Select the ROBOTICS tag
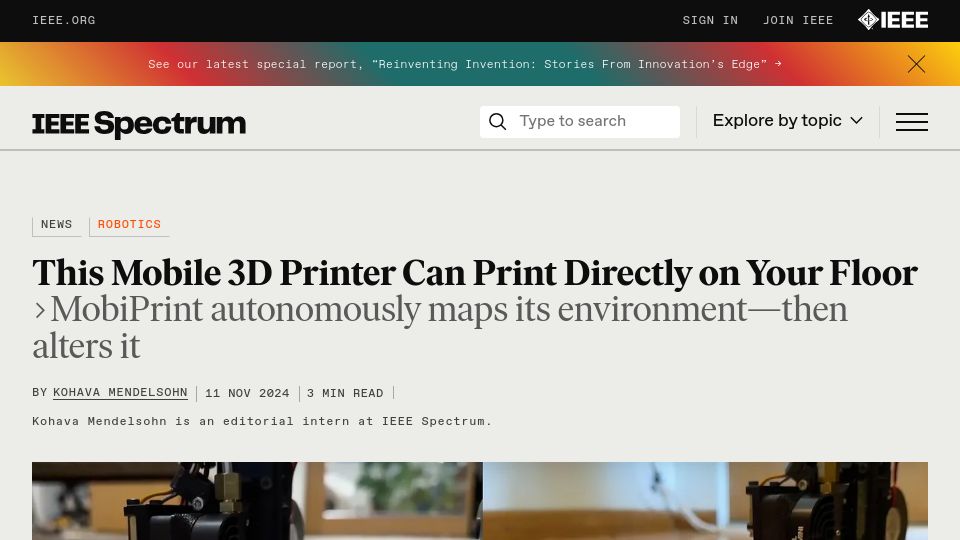The height and width of the screenshot is (540, 960). pyautogui.click(x=129, y=225)
